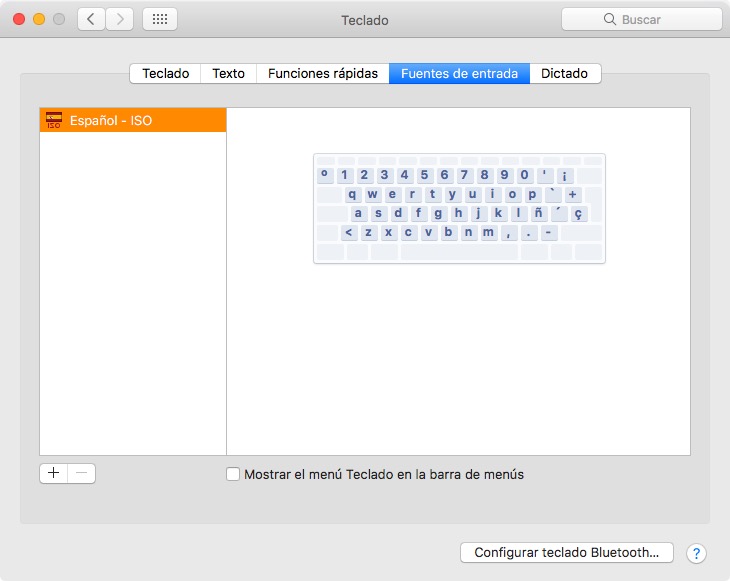Open the show-all preferences grid icon
Image resolution: width=730 pixels, height=581 pixels.
click(x=160, y=19)
